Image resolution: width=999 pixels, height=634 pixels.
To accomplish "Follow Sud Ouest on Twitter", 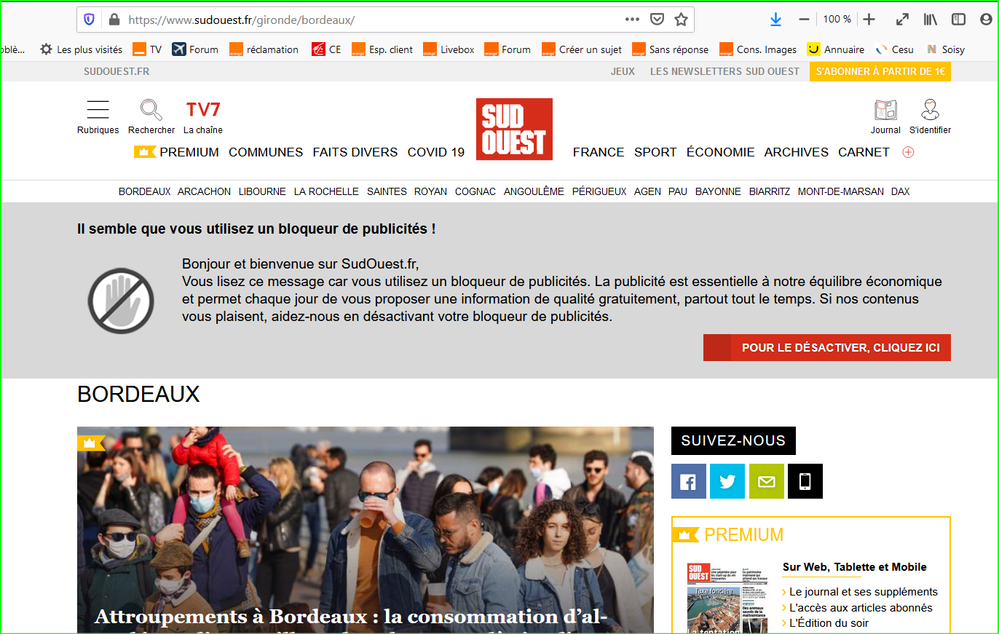I will click(x=728, y=481).
